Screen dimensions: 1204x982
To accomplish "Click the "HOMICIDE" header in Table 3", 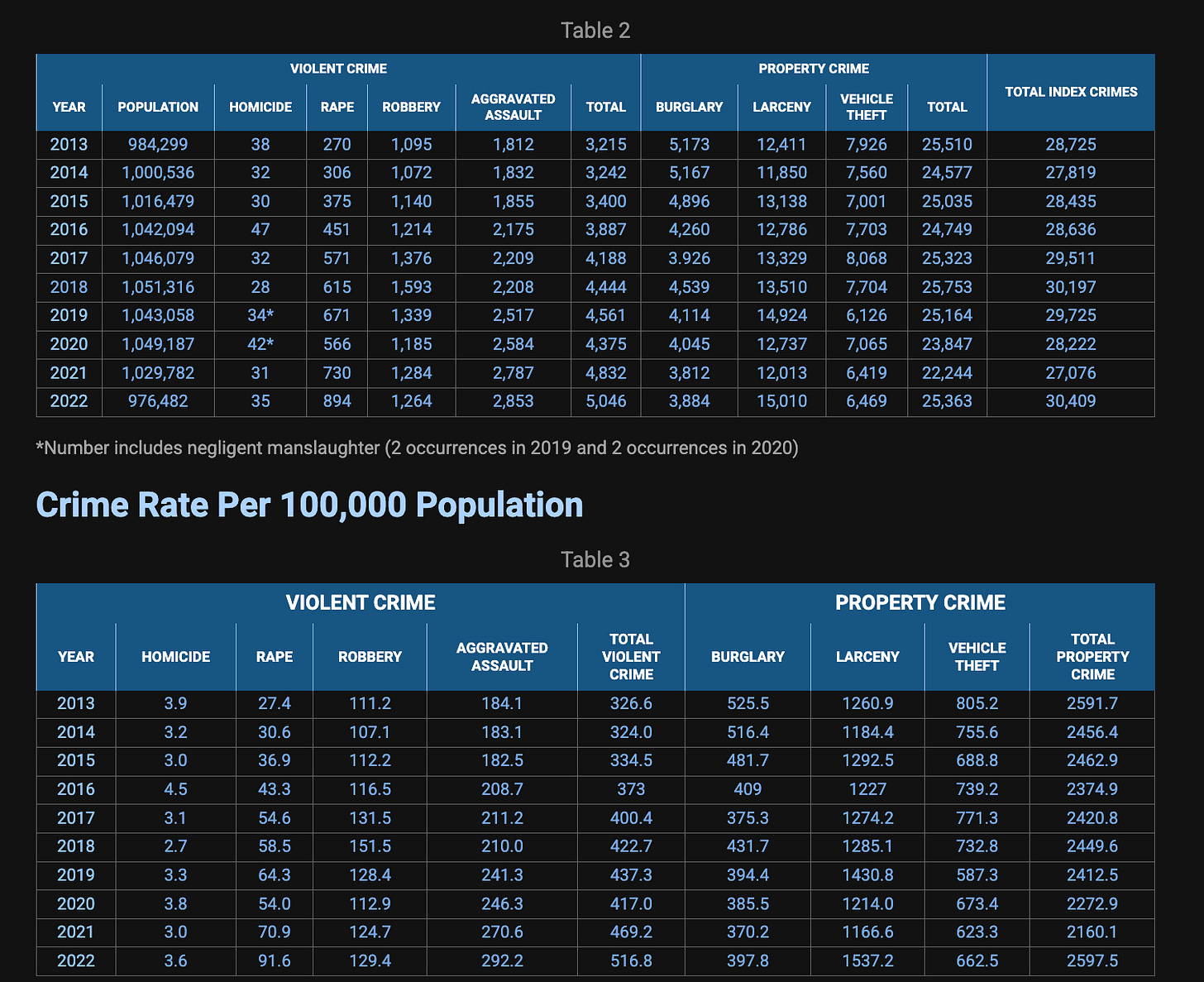I will [175, 657].
